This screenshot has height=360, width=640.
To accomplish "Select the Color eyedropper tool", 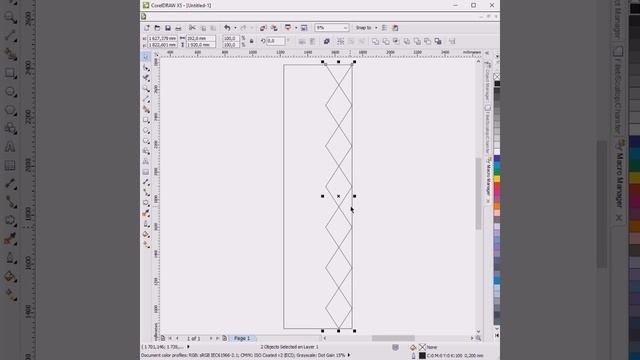I will [x=146, y=213].
